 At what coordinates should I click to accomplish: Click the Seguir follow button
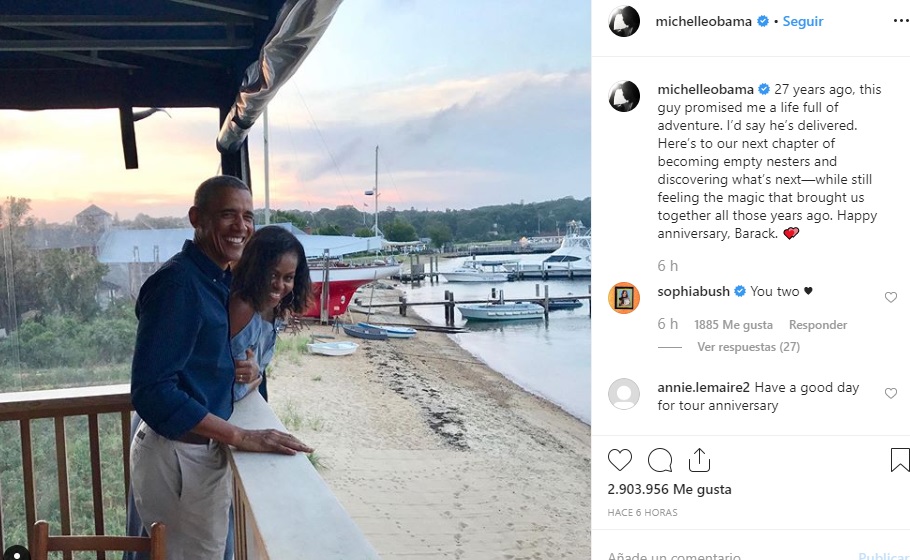[x=802, y=21]
